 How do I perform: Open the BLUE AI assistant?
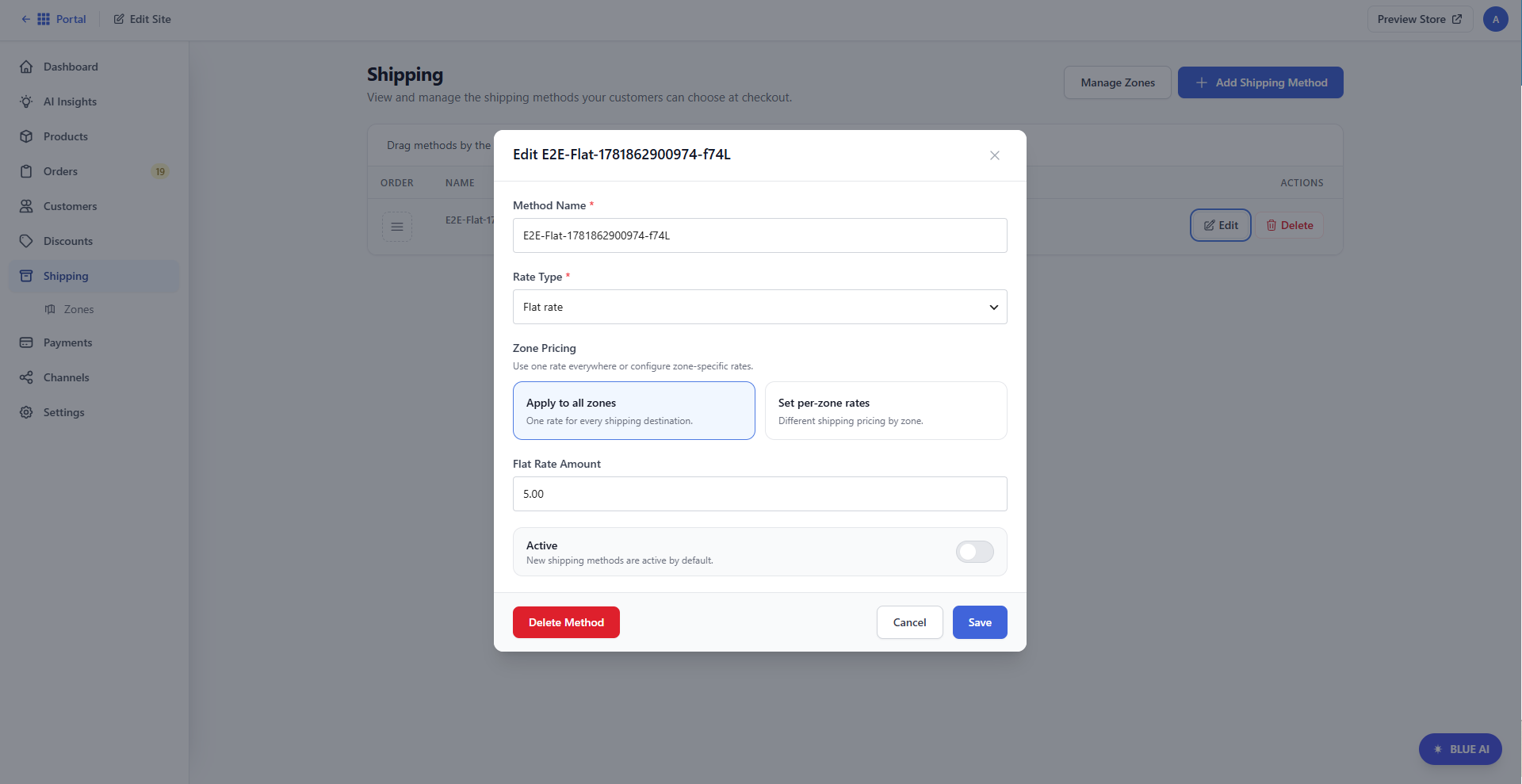[x=1460, y=749]
